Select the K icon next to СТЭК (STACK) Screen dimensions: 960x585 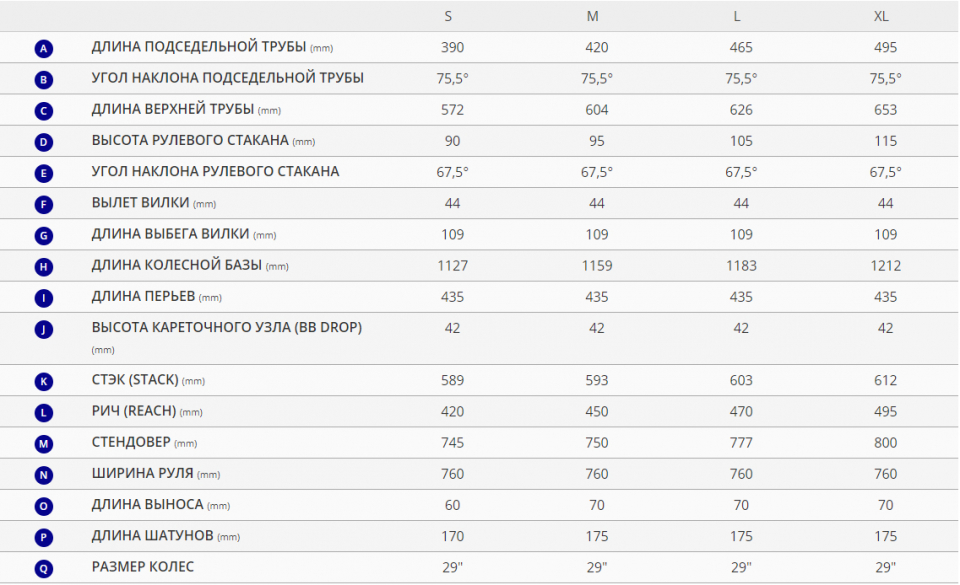coord(43,381)
